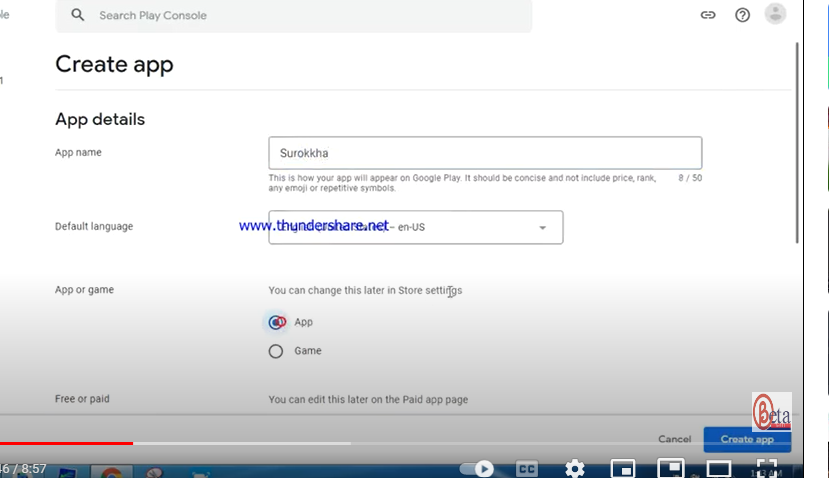
Task: Select the Game radio button
Action: coord(276,351)
